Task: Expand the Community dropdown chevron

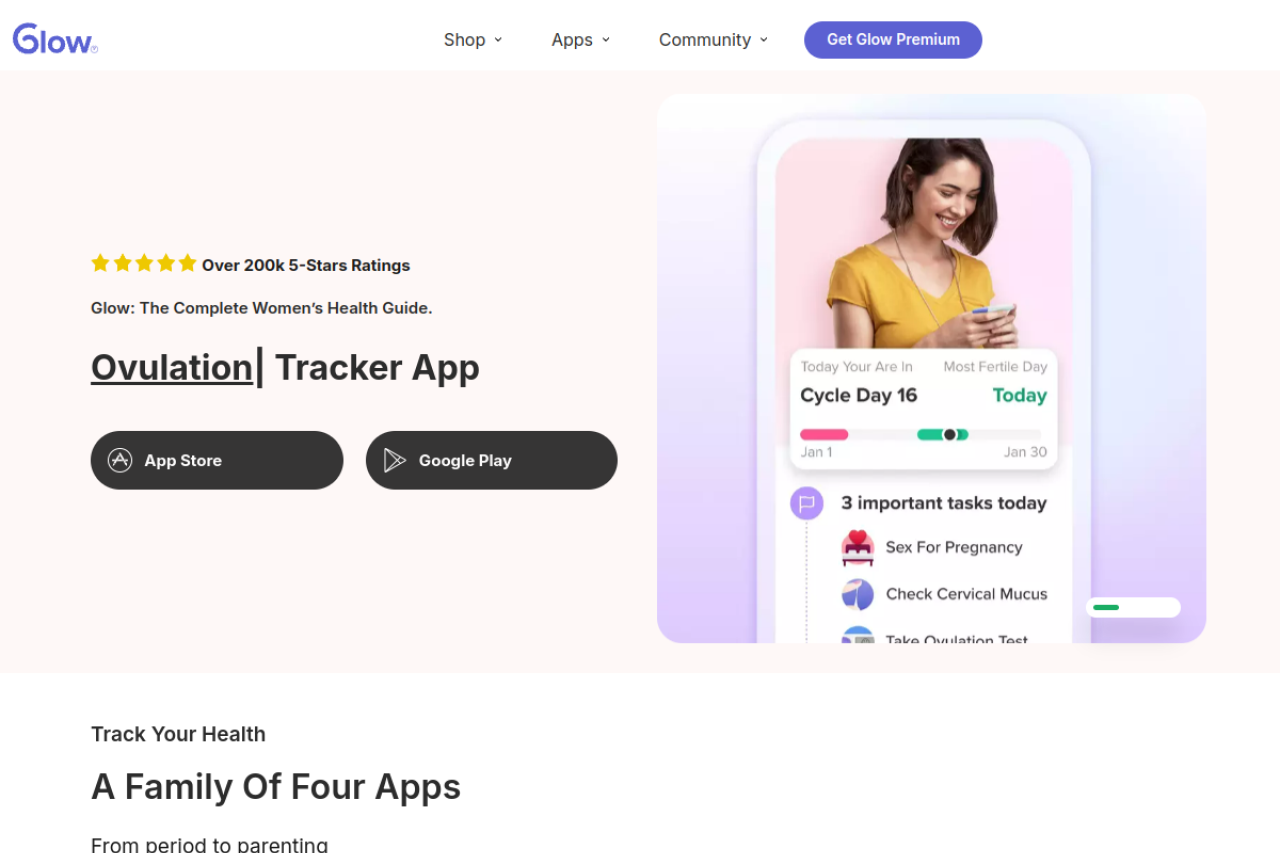Action: pos(764,40)
